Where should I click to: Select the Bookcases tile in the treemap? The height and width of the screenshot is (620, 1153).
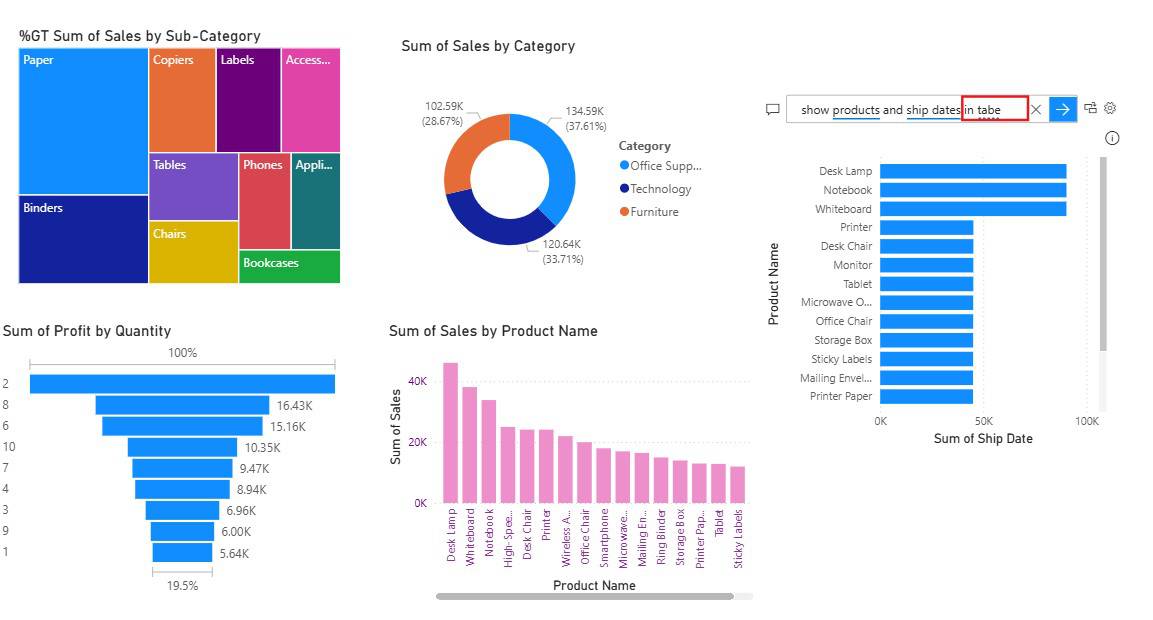click(290, 266)
